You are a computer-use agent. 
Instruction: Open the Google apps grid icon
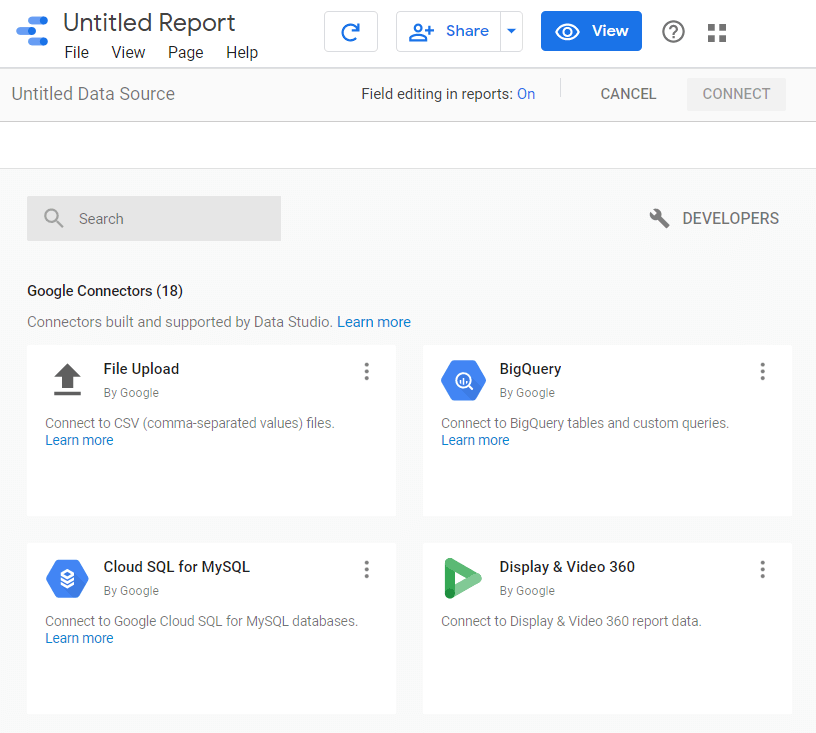[x=717, y=33]
